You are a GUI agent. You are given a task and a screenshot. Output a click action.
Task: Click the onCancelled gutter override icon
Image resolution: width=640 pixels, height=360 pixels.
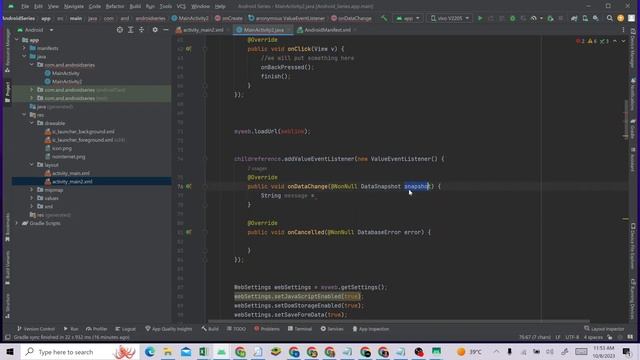click(x=189, y=232)
